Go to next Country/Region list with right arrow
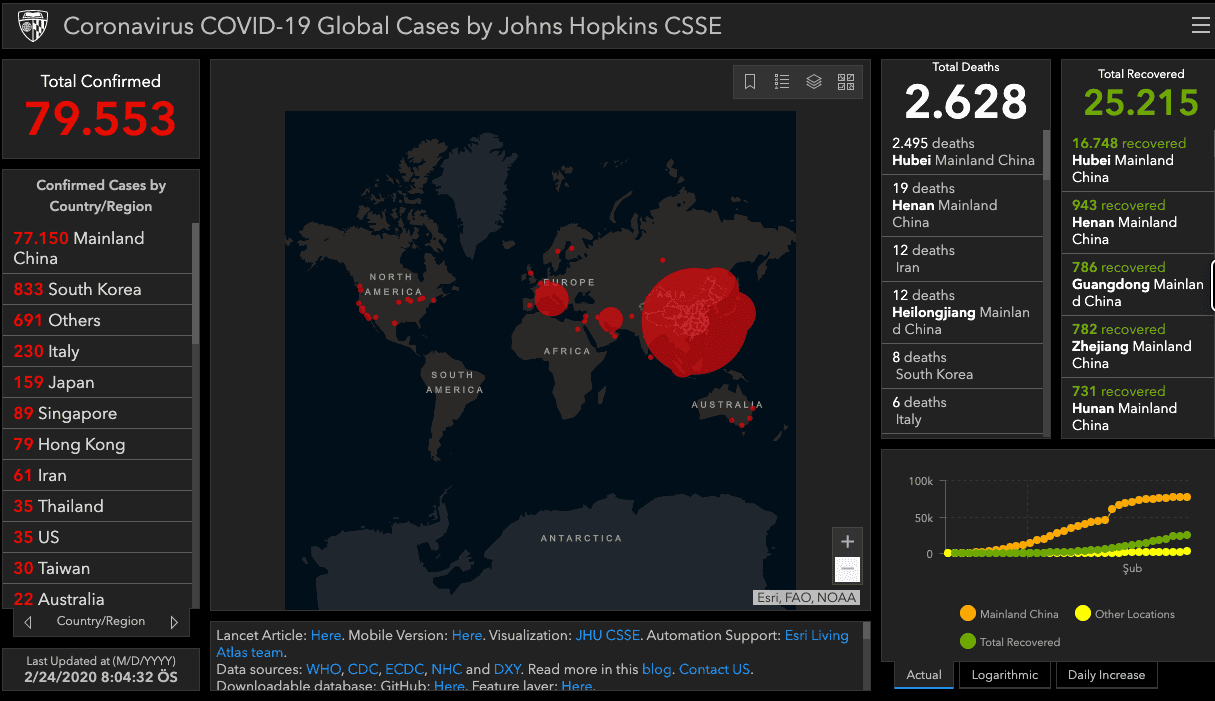This screenshot has width=1215, height=701. [x=174, y=622]
